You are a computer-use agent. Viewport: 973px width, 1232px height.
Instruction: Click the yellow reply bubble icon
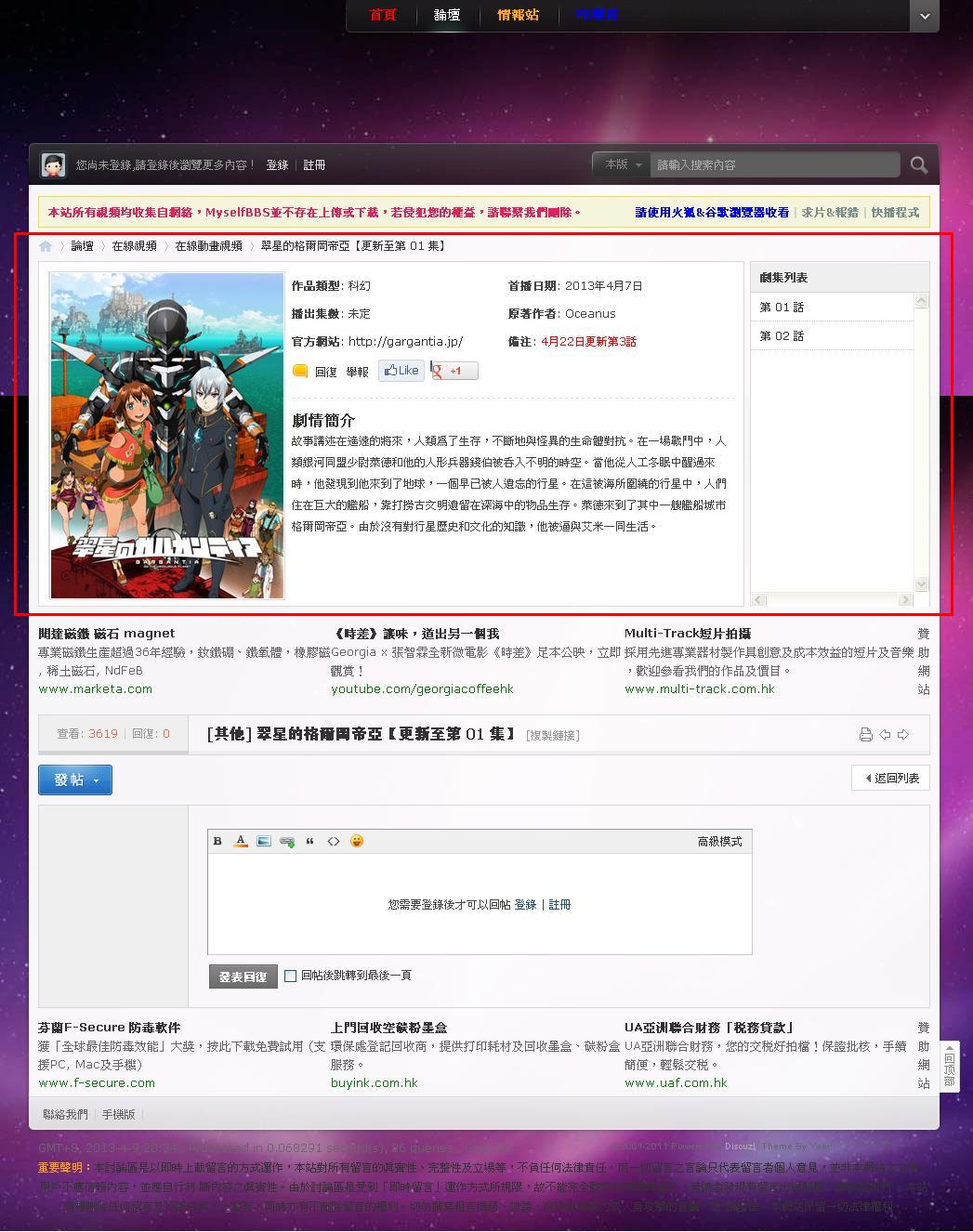pos(300,371)
